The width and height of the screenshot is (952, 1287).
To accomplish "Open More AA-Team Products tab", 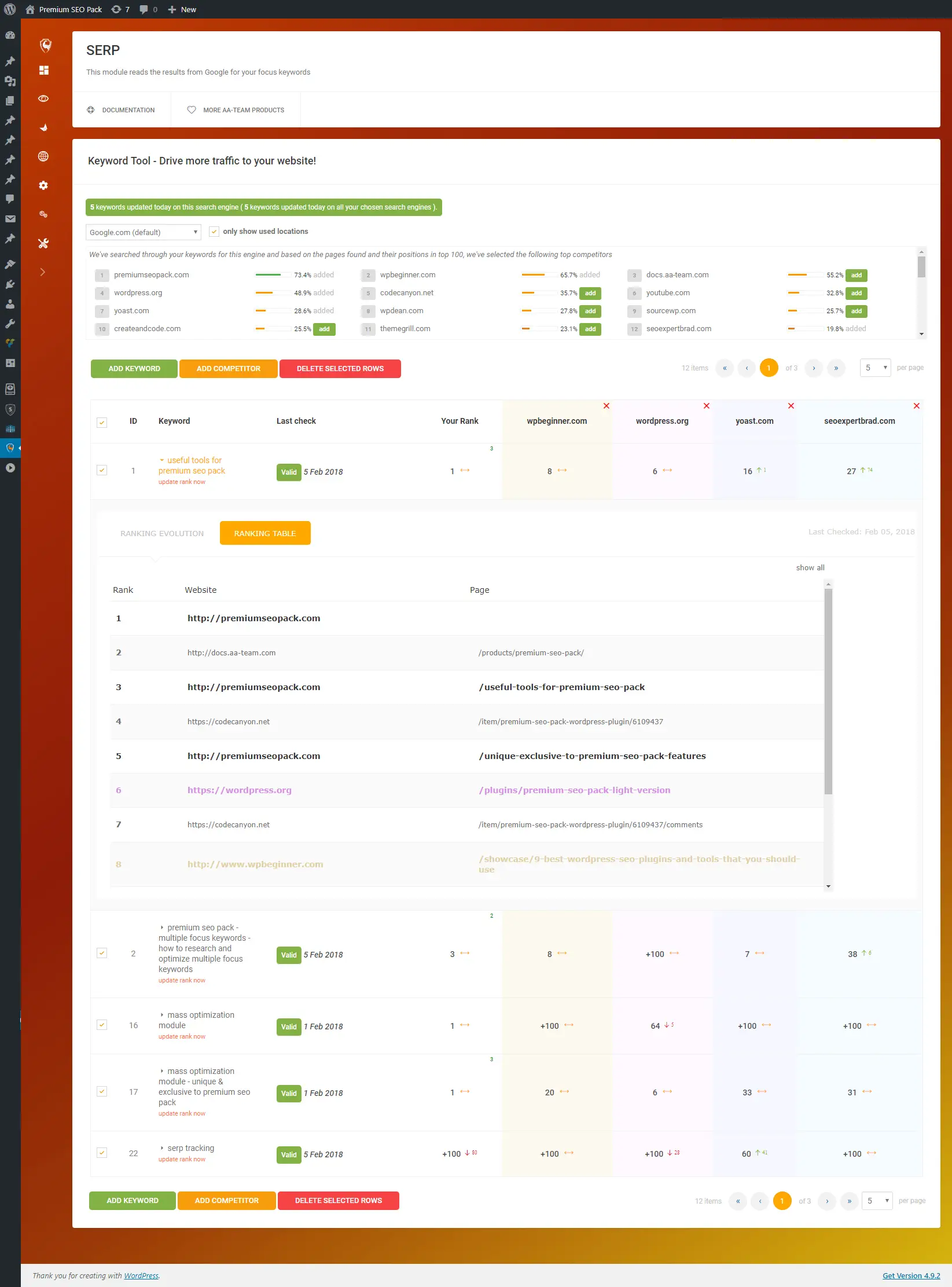I will click(236, 110).
